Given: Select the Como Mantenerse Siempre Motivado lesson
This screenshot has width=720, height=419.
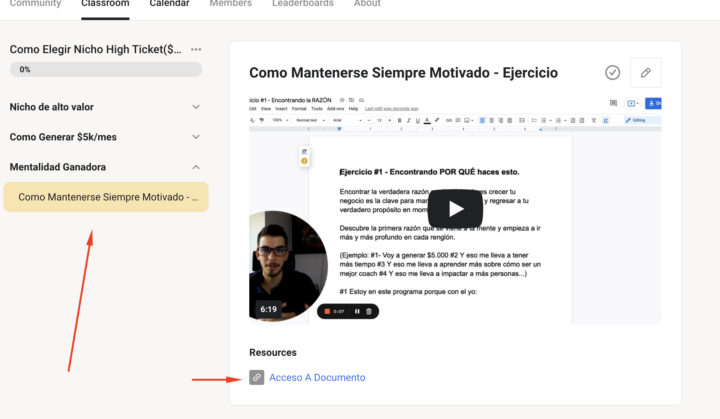Looking at the screenshot, I should pyautogui.click(x=106, y=197).
